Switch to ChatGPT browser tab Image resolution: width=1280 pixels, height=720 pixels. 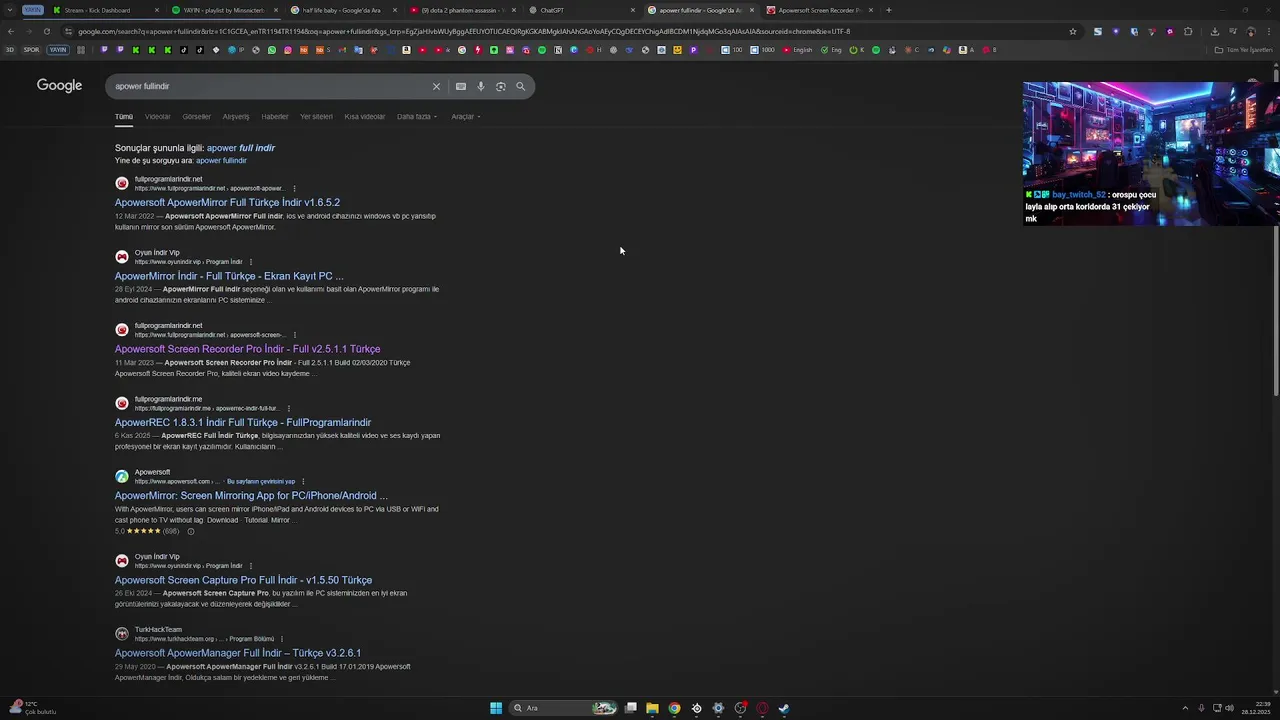tap(580, 10)
